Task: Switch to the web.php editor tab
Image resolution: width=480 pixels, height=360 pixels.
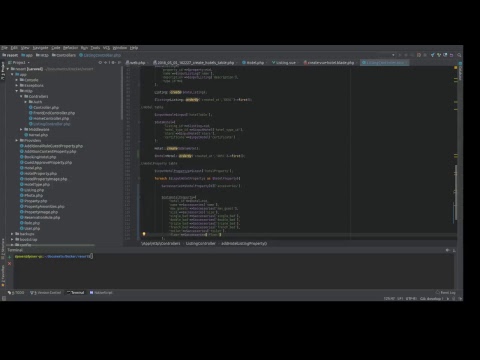Action: coord(136,63)
